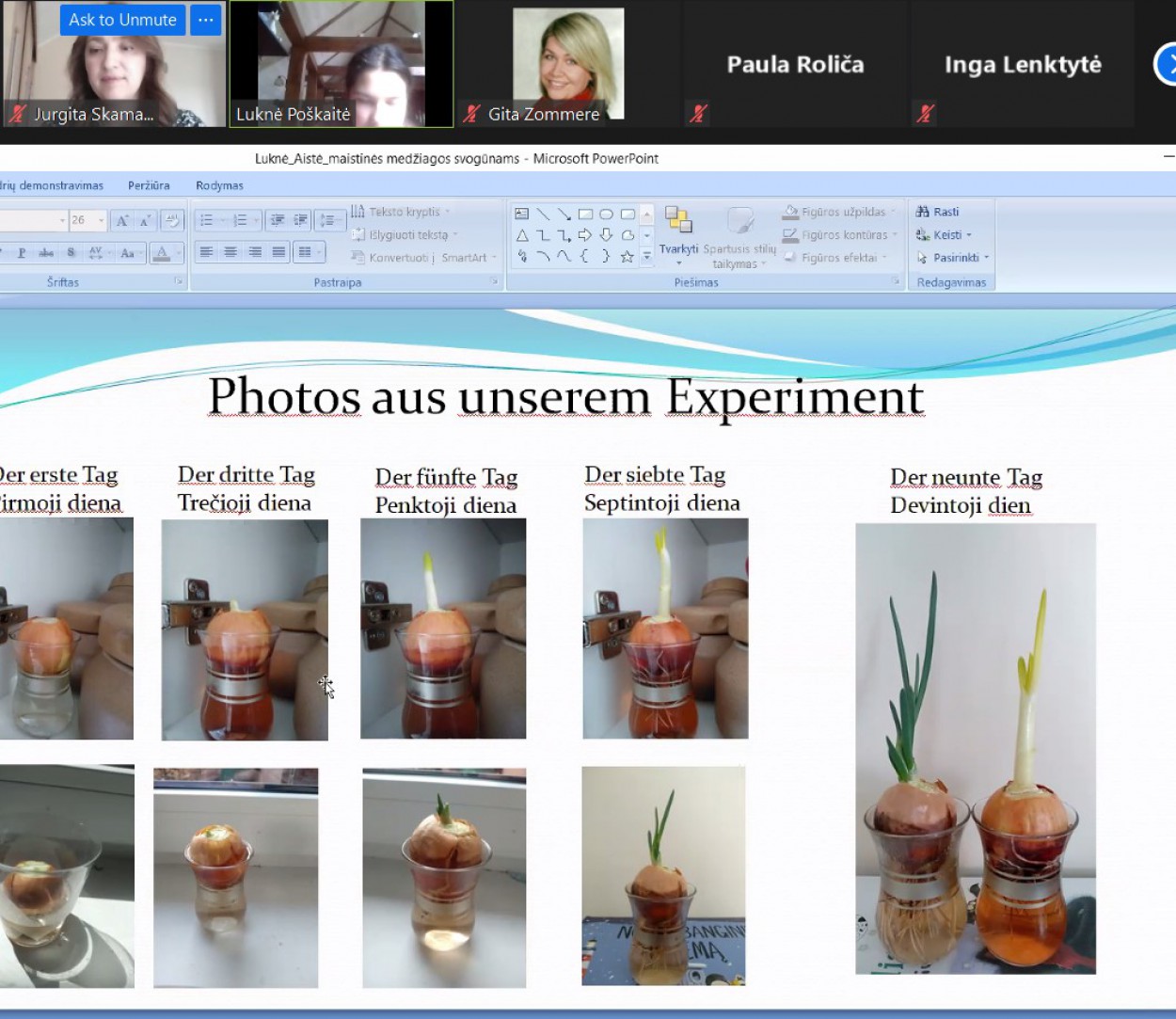Click the justify text alignment icon

(x=278, y=252)
